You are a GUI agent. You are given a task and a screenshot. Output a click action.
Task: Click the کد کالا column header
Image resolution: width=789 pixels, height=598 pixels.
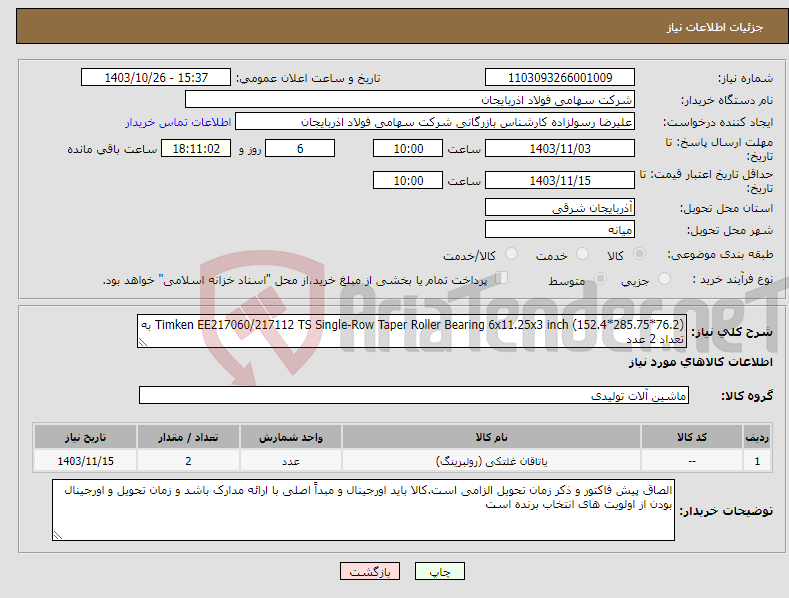[692, 437]
